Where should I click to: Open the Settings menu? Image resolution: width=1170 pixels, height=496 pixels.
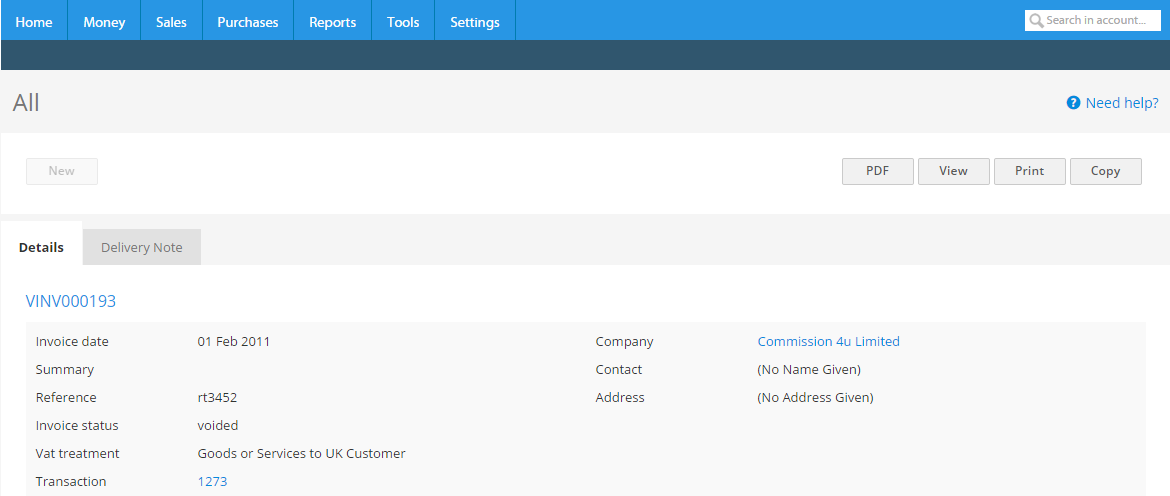coord(474,22)
